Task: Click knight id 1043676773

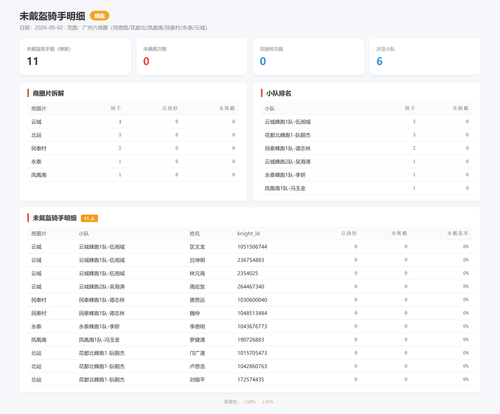Action: coord(252,326)
